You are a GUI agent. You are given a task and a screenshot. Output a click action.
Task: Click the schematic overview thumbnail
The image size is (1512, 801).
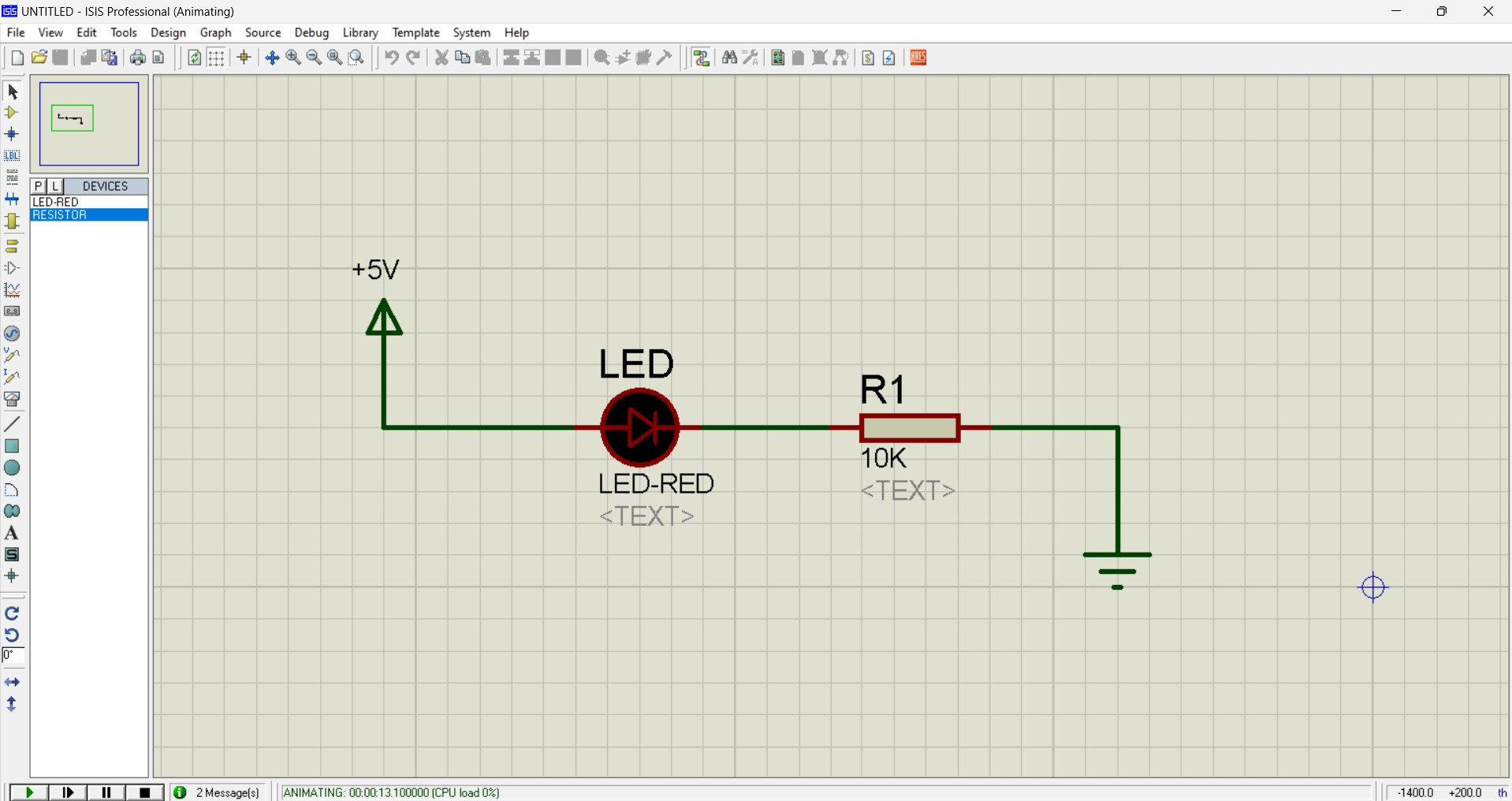click(x=89, y=124)
